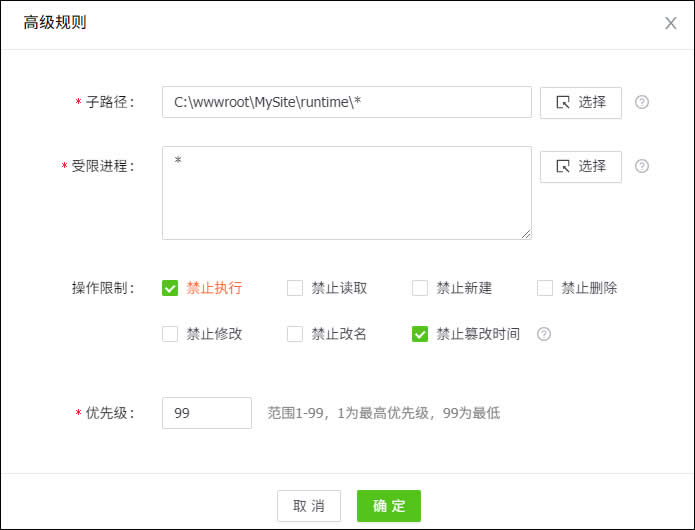Image resolution: width=695 pixels, height=530 pixels.
Task: Focus the 子路径 path input field
Action: tap(346, 102)
